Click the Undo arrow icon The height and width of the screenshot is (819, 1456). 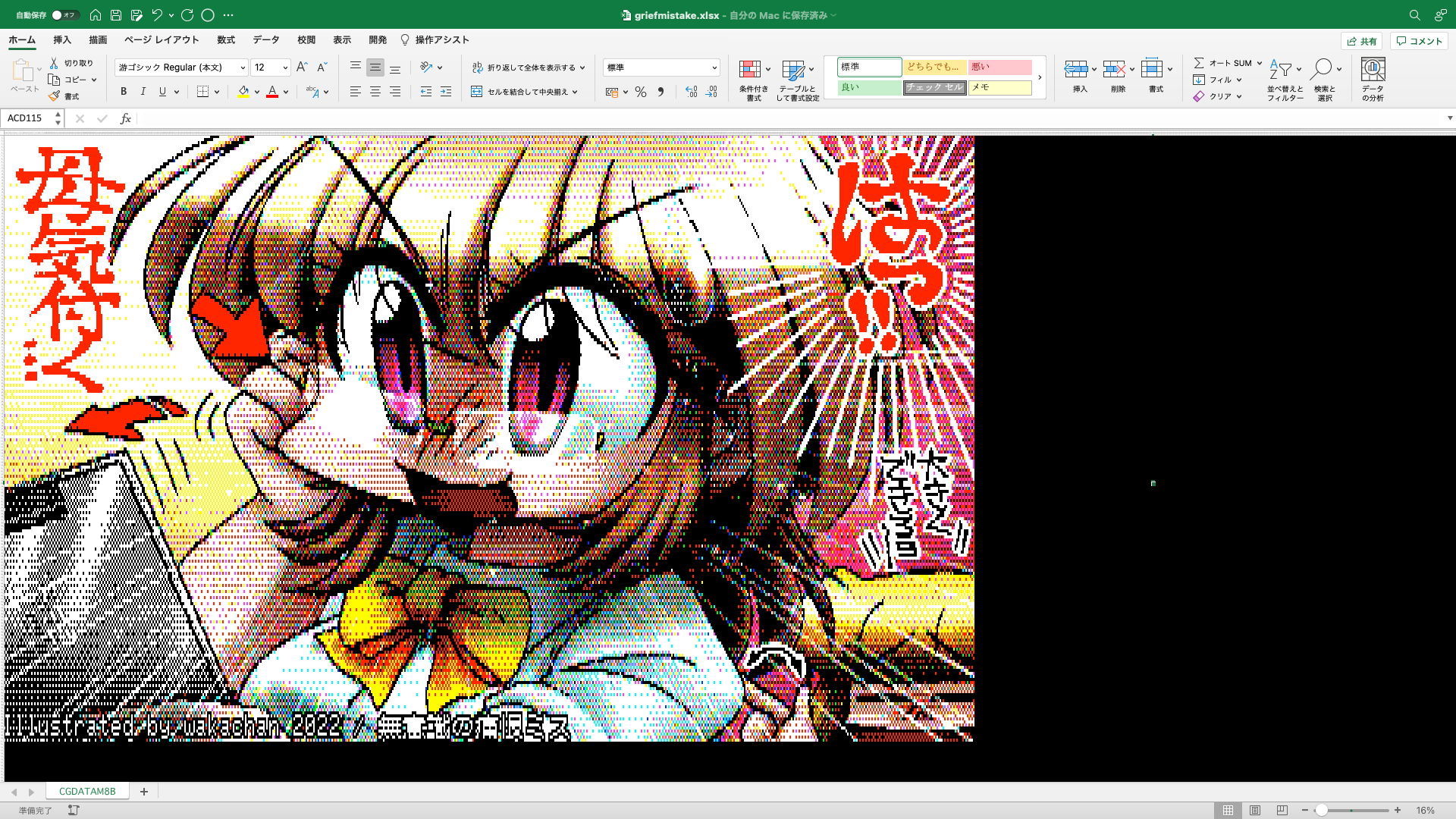tap(157, 15)
